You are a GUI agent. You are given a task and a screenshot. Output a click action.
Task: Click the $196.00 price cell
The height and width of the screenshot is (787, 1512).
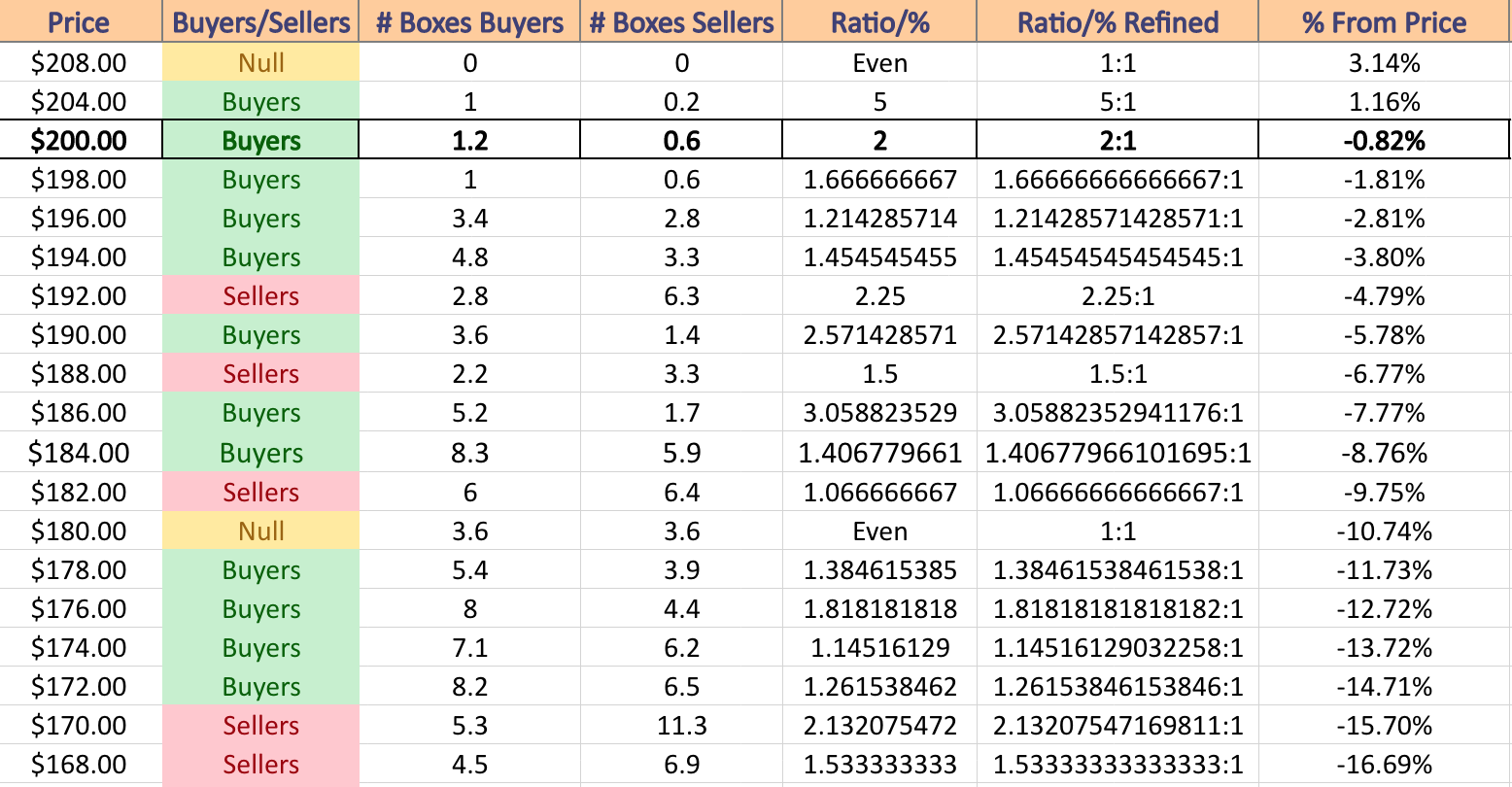[x=80, y=219]
